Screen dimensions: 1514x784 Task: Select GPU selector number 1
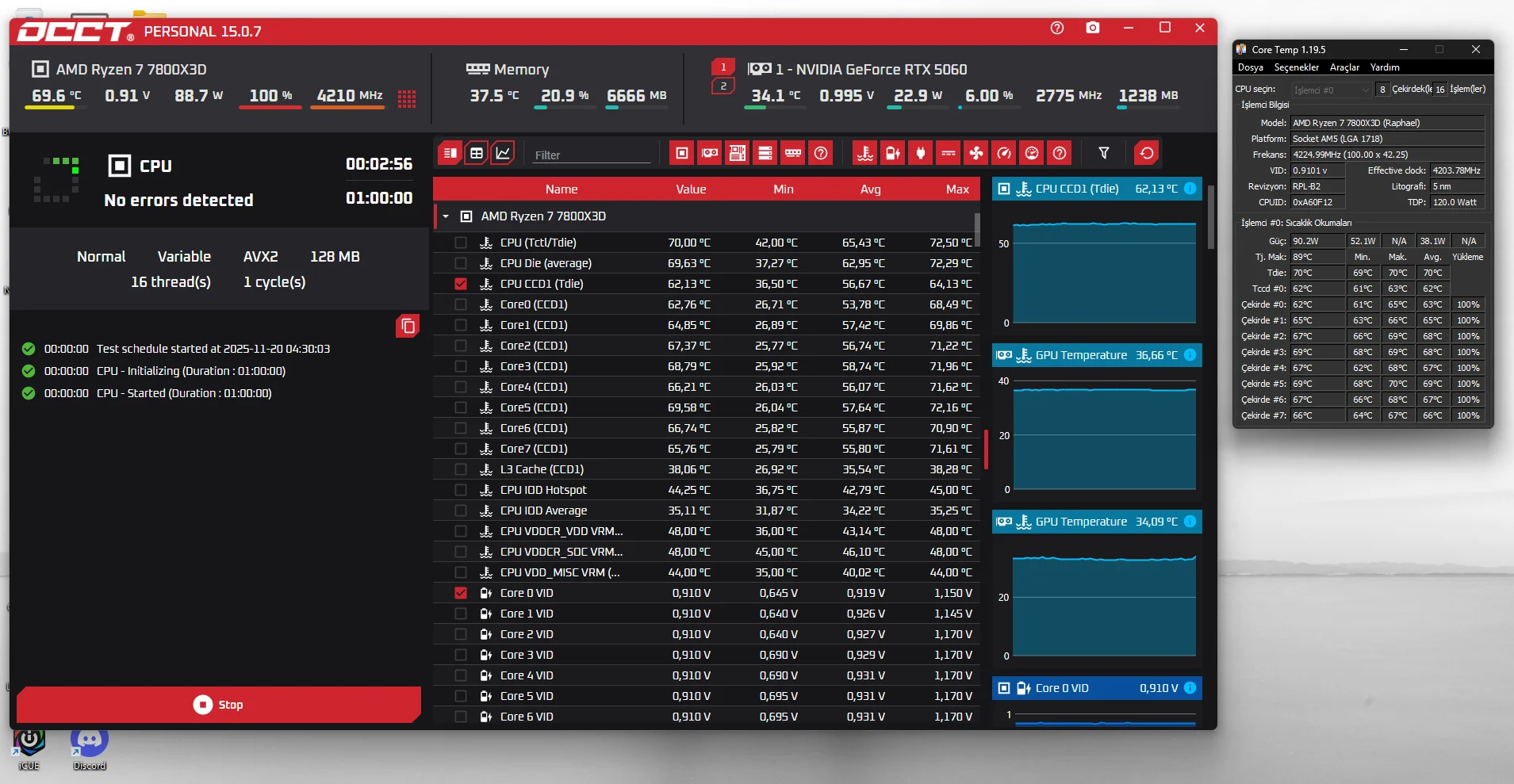(x=723, y=67)
